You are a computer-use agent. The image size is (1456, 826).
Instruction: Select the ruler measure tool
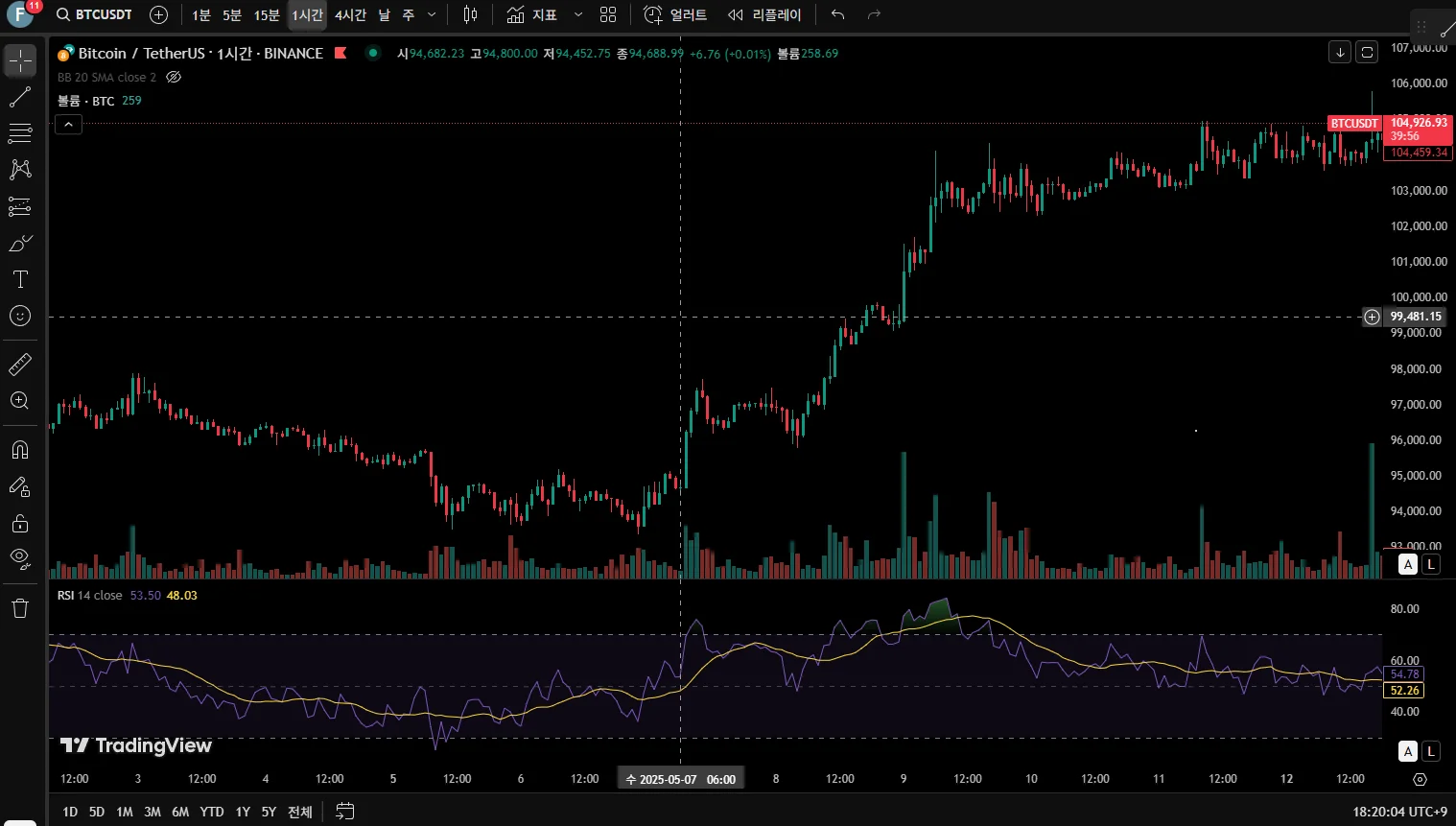[x=20, y=364]
